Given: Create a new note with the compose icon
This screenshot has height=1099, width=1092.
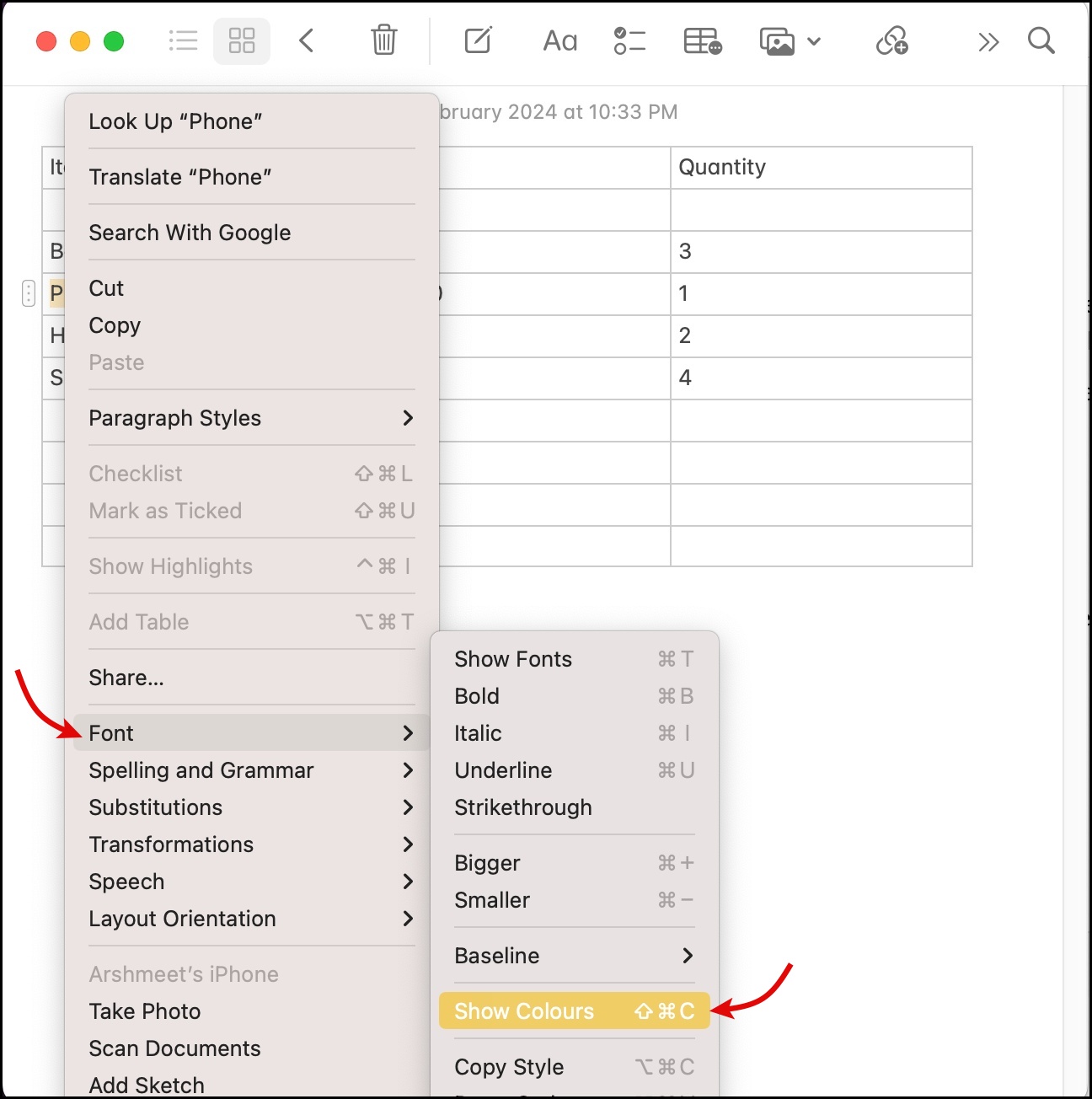Looking at the screenshot, I should pos(477,40).
